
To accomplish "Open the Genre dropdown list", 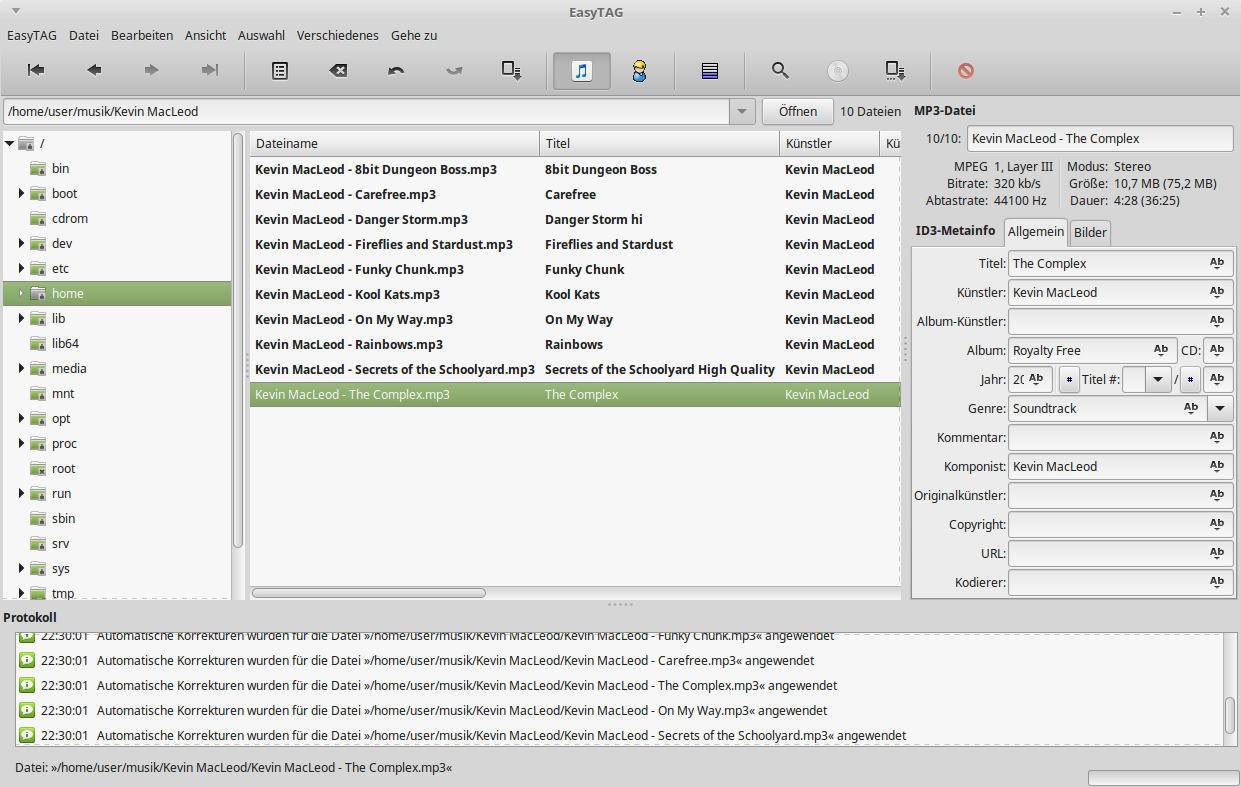I will click(x=1221, y=408).
